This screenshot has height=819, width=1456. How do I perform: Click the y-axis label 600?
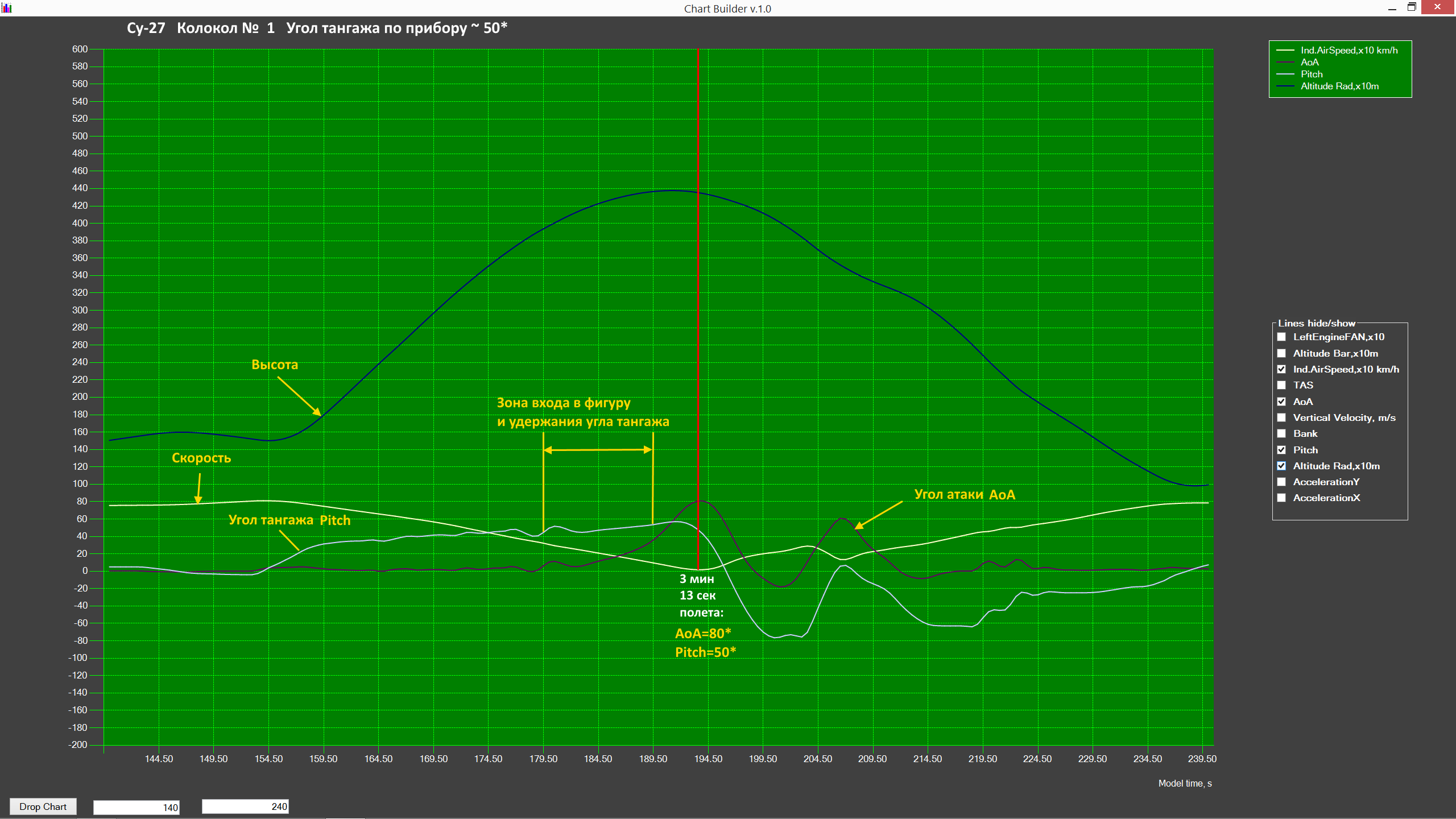click(80, 49)
